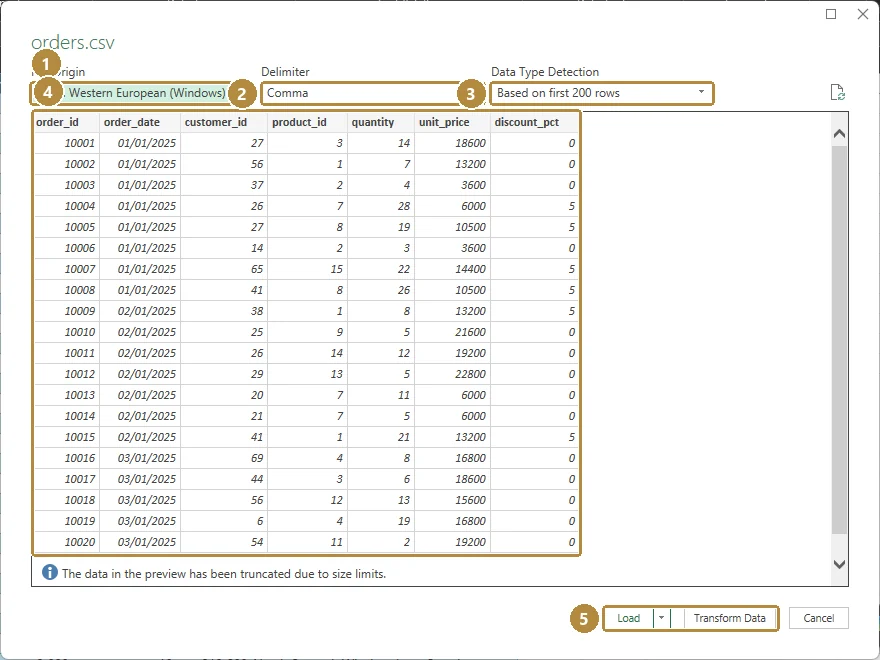The image size is (880, 660).
Task: Click order_date 03/01/2025 in row 10018
Action: coord(140,500)
